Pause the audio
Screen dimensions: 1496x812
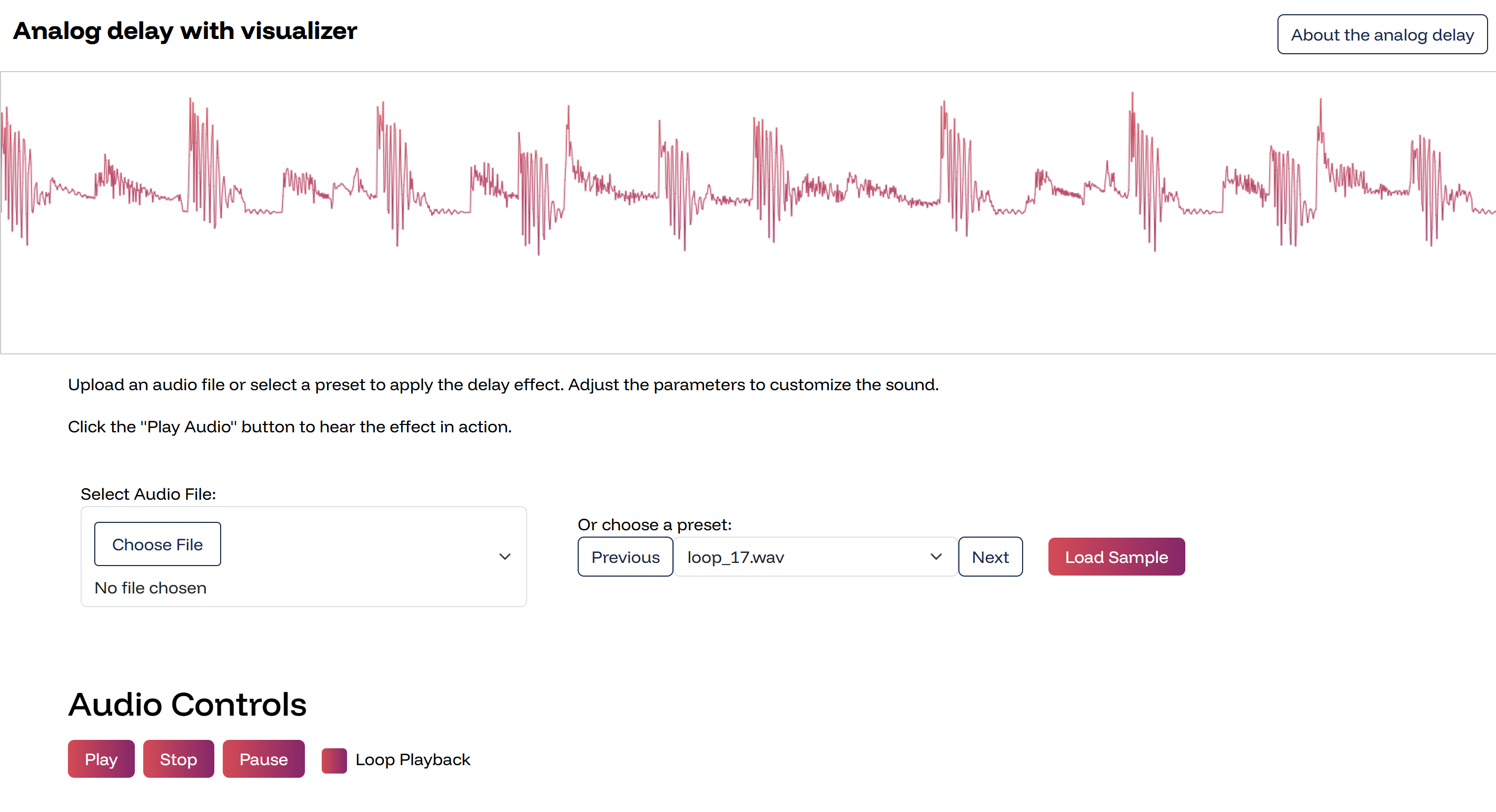(263, 759)
